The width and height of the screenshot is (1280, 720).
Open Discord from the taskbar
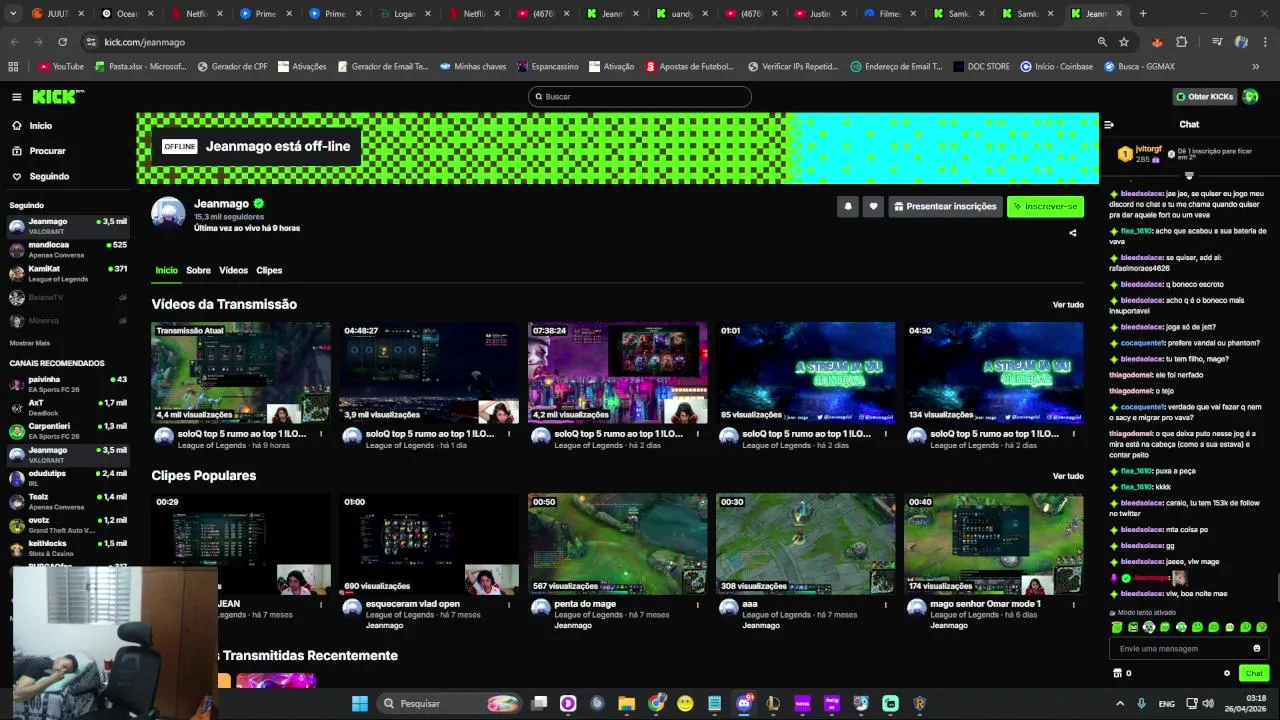pyautogui.click(x=744, y=703)
